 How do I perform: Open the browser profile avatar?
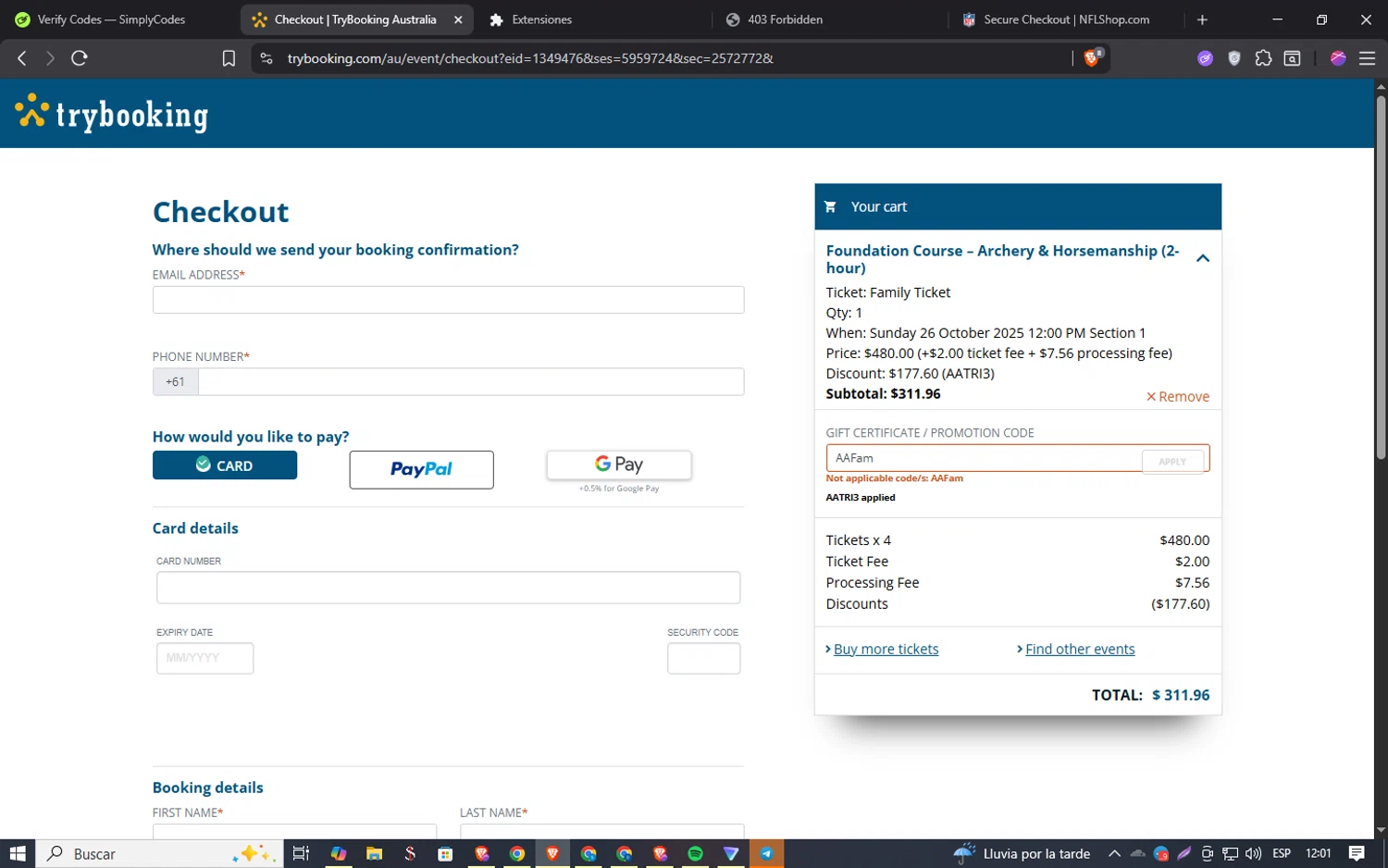point(1338,58)
